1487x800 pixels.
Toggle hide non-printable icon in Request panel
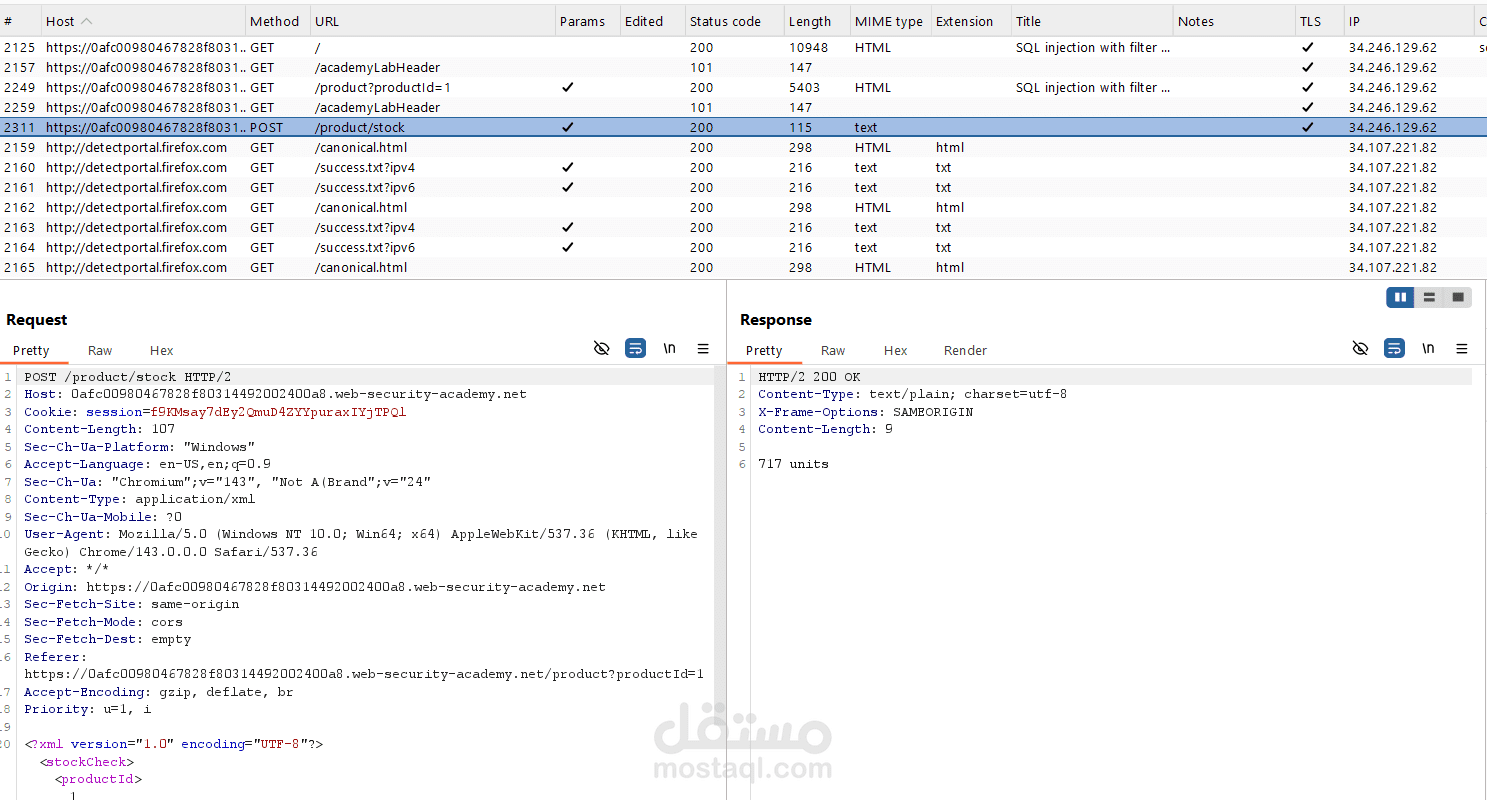tap(601, 348)
